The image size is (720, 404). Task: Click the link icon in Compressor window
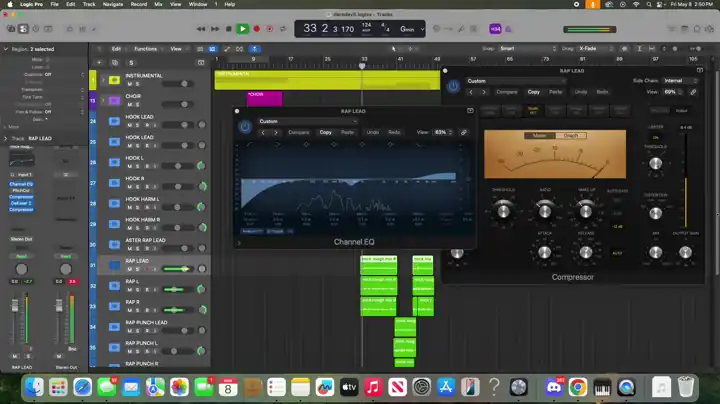(x=693, y=92)
